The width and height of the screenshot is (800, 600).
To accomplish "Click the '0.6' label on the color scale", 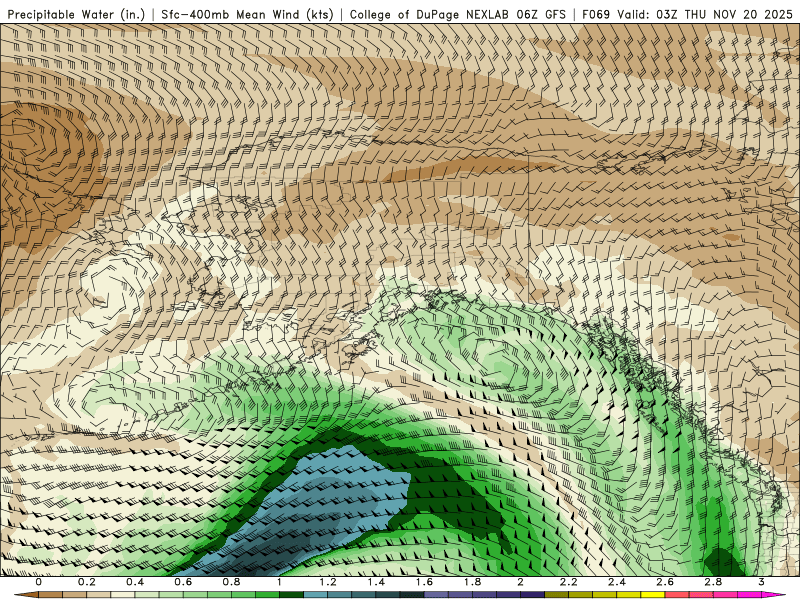I will tap(183, 582).
